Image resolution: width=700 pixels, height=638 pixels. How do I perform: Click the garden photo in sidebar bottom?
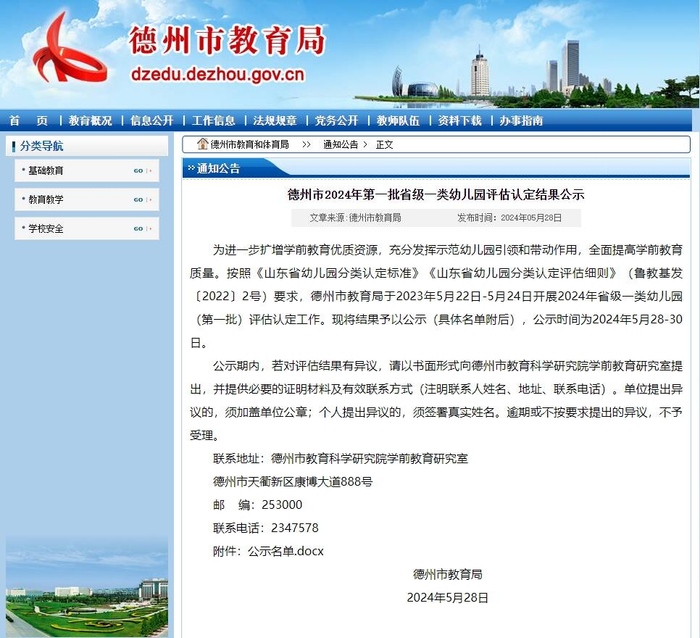pyautogui.click(x=87, y=588)
